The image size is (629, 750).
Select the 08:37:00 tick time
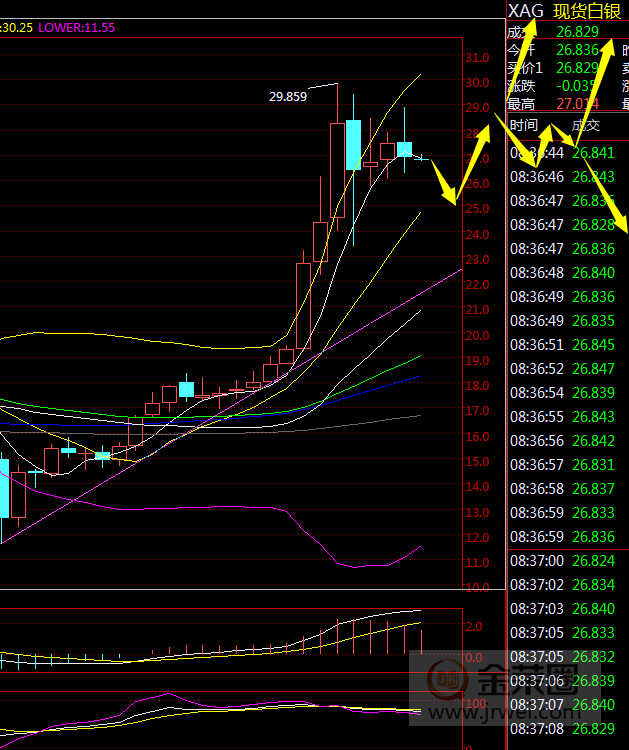537,561
